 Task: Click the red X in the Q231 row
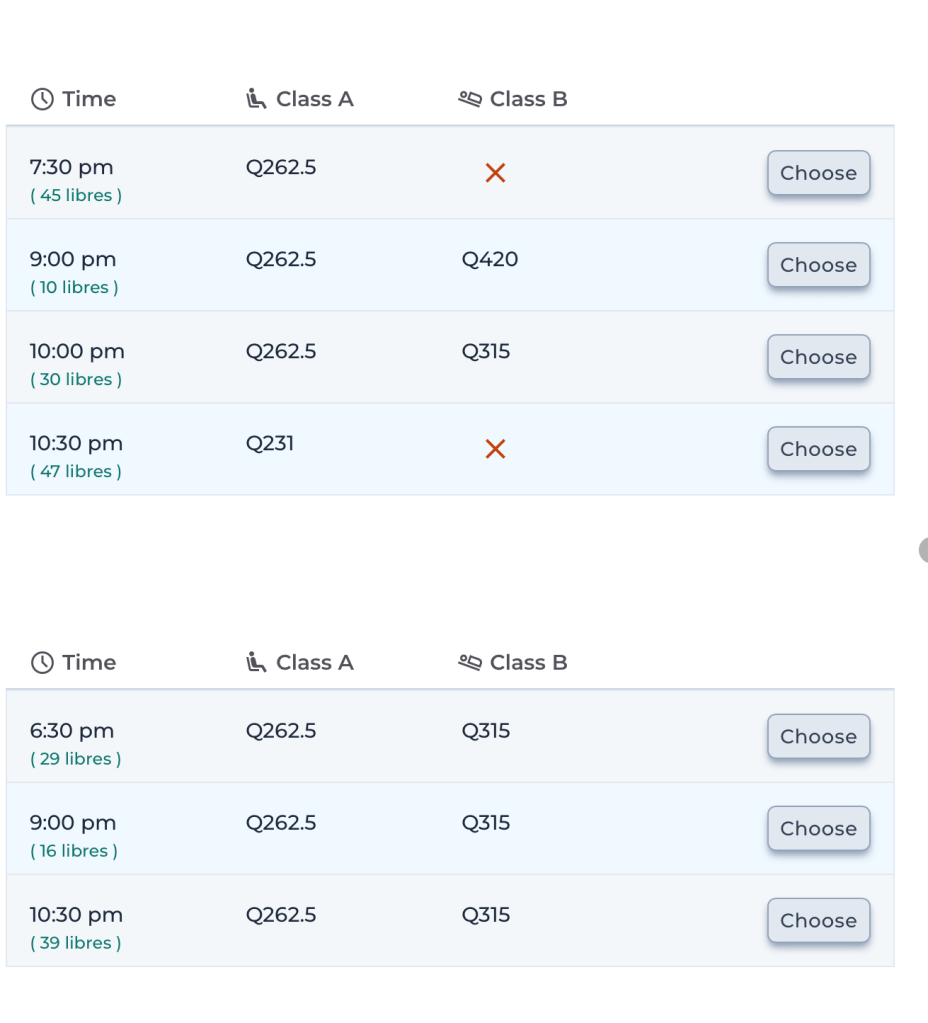click(x=495, y=450)
